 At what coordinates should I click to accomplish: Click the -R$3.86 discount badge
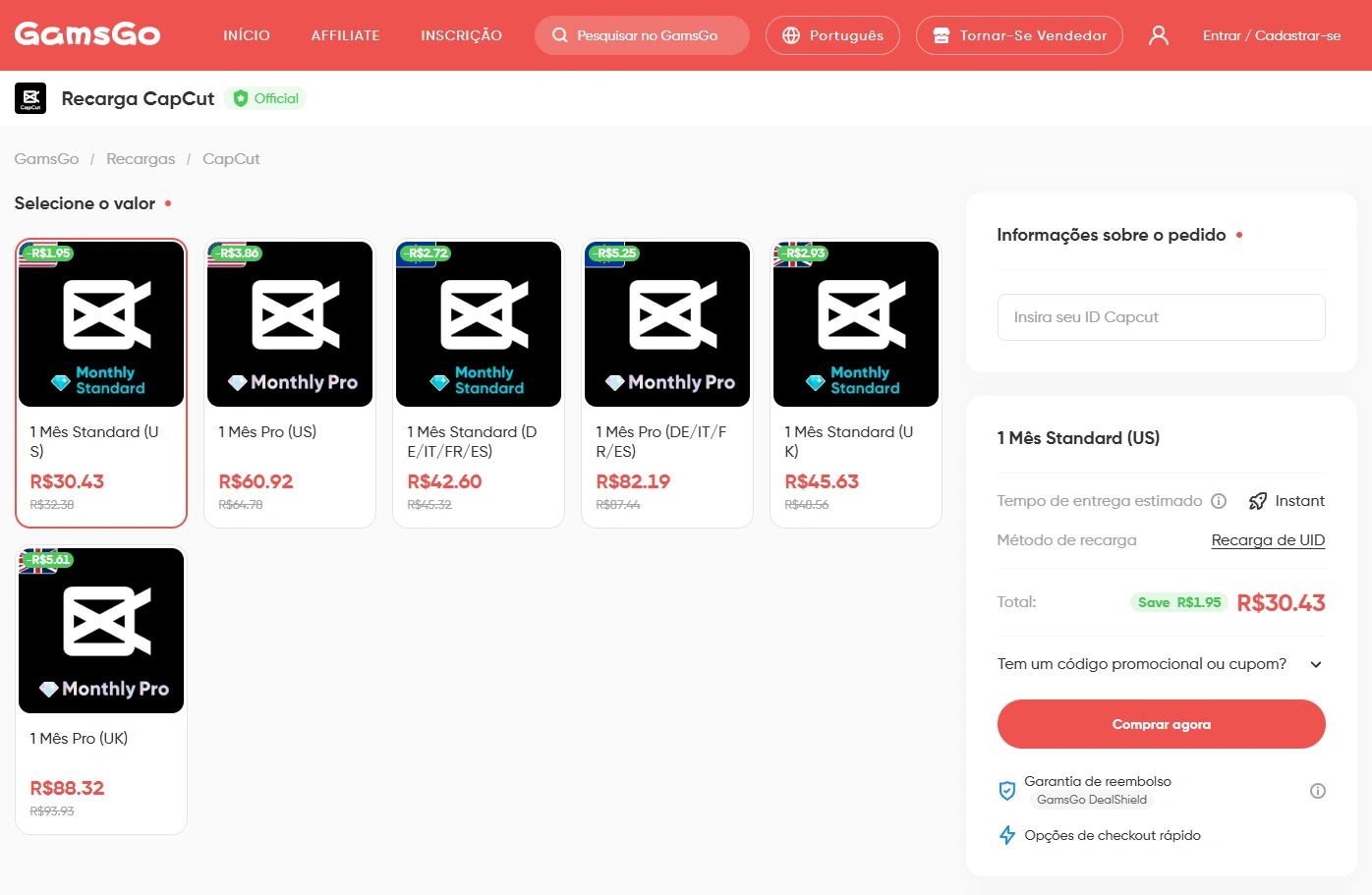[x=237, y=253]
